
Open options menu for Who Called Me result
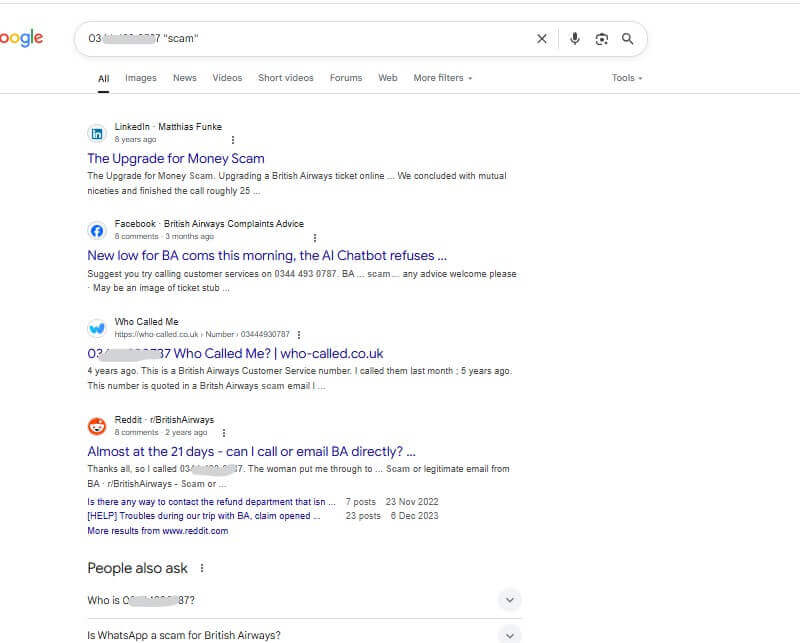(x=299, y=335)
